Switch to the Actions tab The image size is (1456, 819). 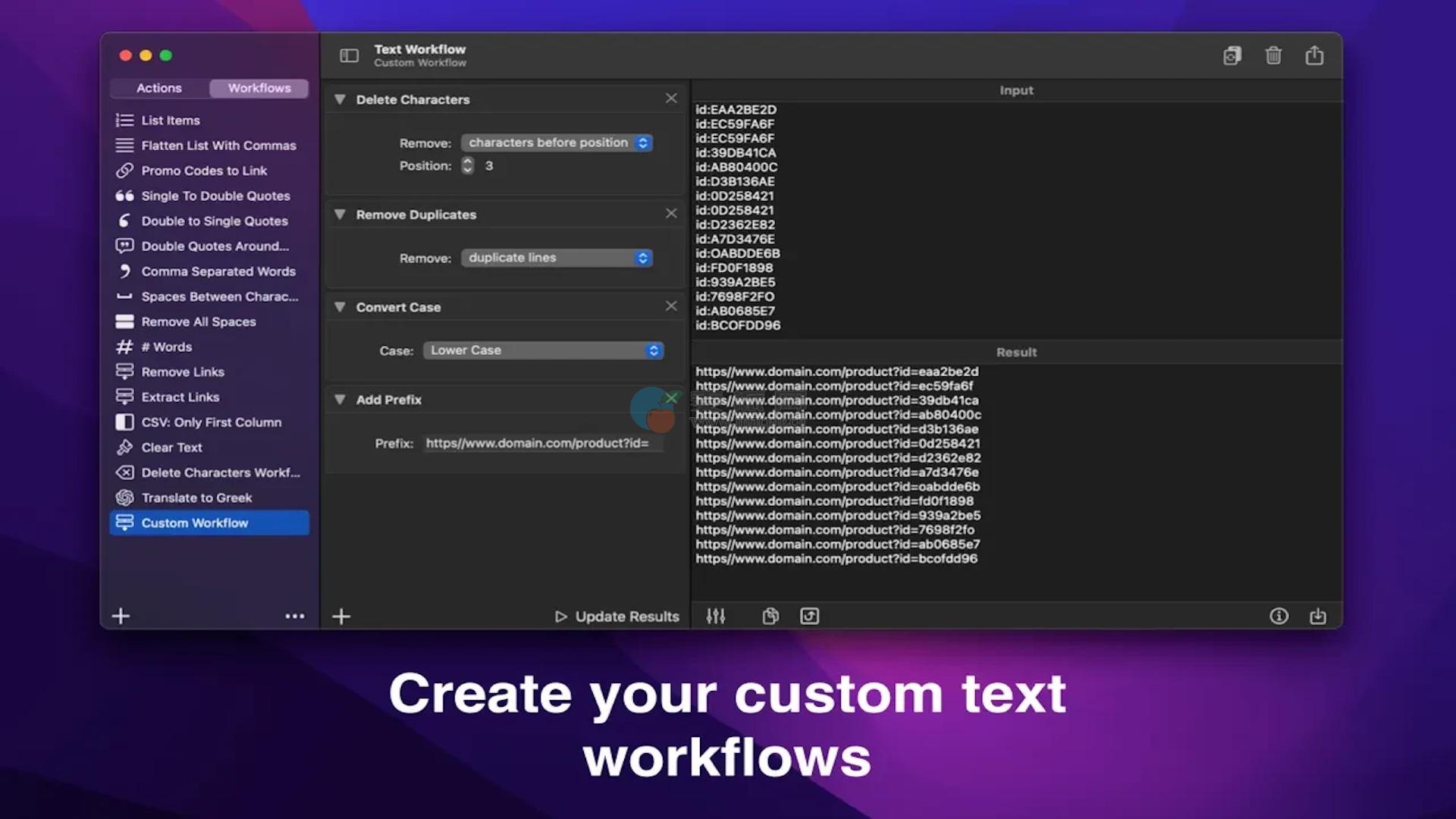click(x=159, y=88)
